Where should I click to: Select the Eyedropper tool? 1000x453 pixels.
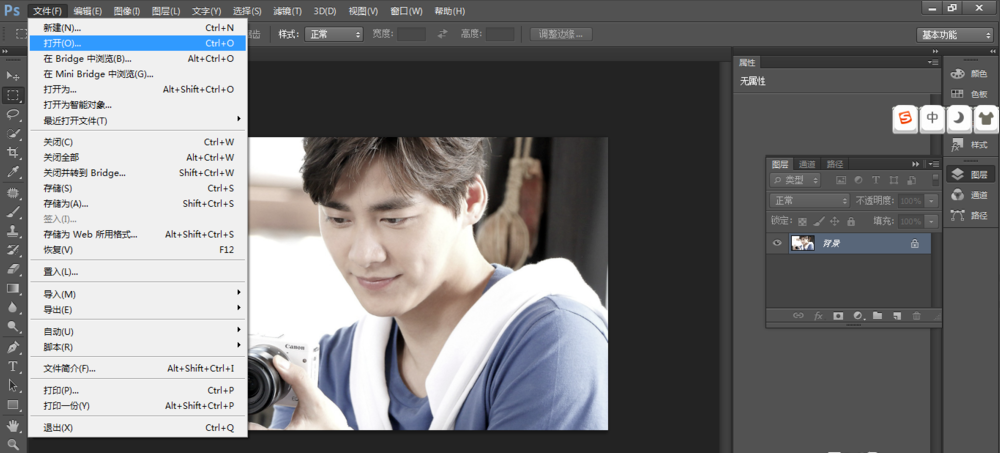tap(13, 172)
